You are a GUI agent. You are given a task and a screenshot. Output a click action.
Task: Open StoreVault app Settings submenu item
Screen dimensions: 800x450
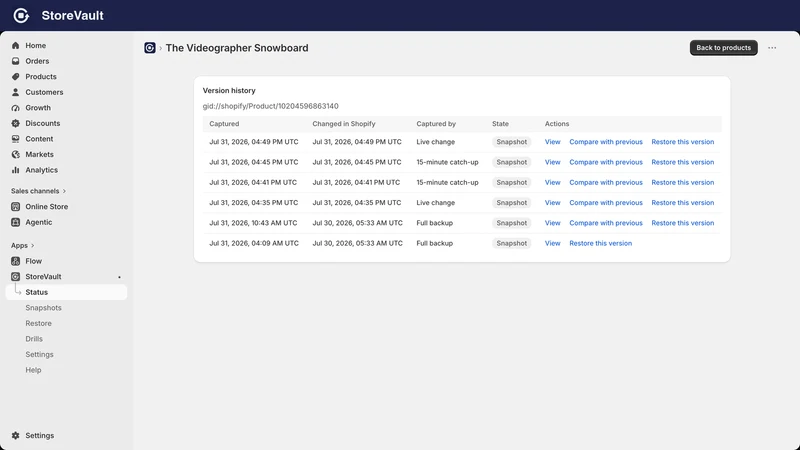click(39, 355)
